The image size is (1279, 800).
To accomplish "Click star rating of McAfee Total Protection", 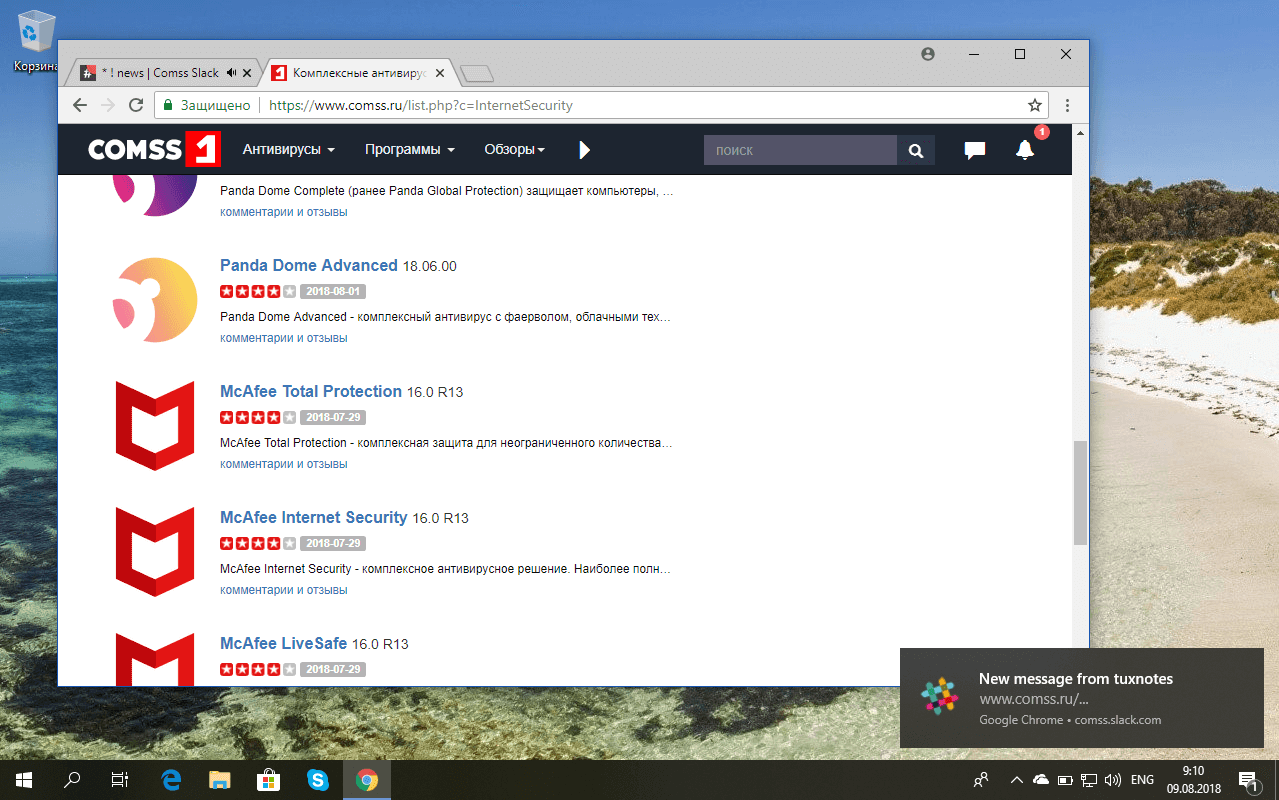I will coord(258,417).
